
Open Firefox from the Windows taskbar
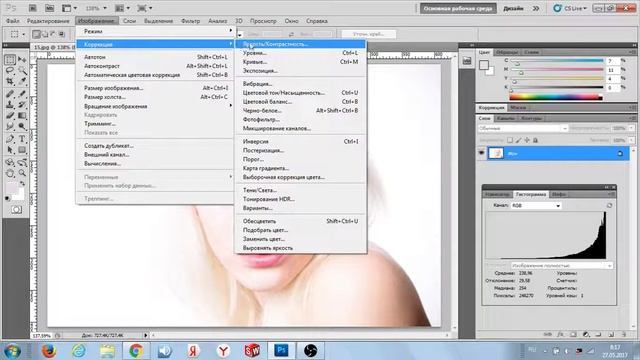pyautogui.click(x=49, y=351)
